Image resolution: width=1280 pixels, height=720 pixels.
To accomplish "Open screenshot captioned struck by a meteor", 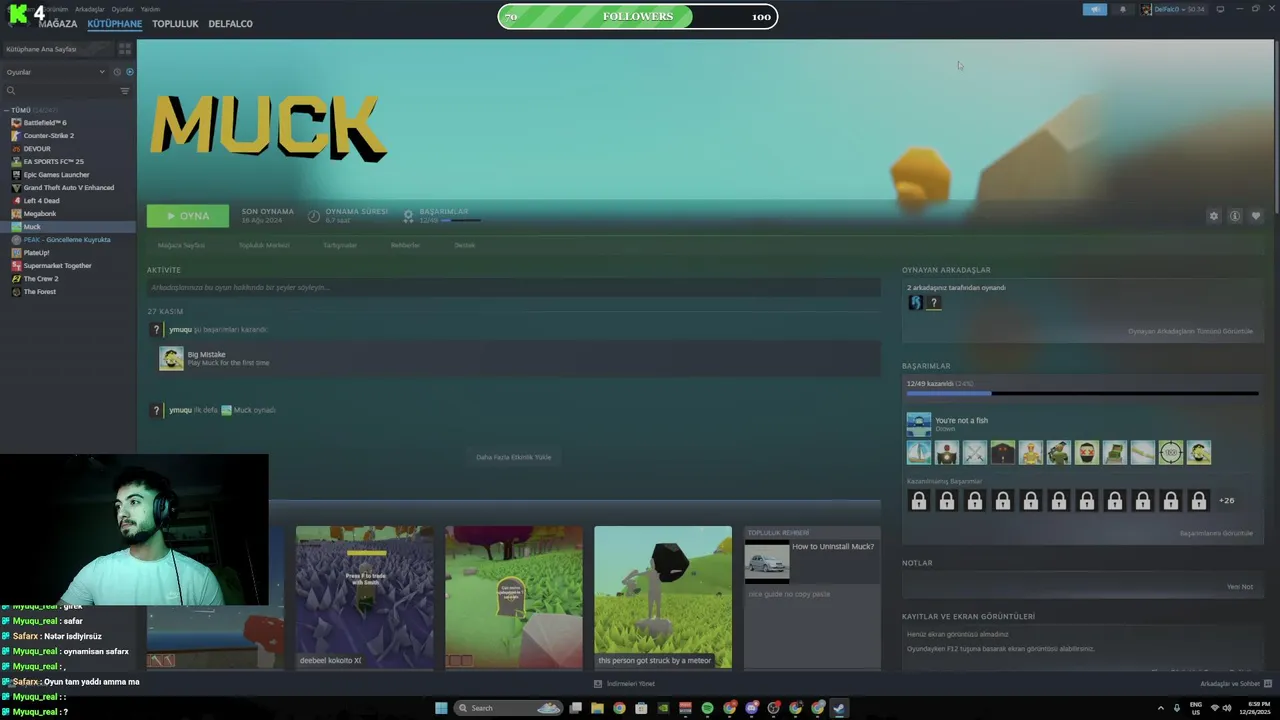I will click(663, 597).
